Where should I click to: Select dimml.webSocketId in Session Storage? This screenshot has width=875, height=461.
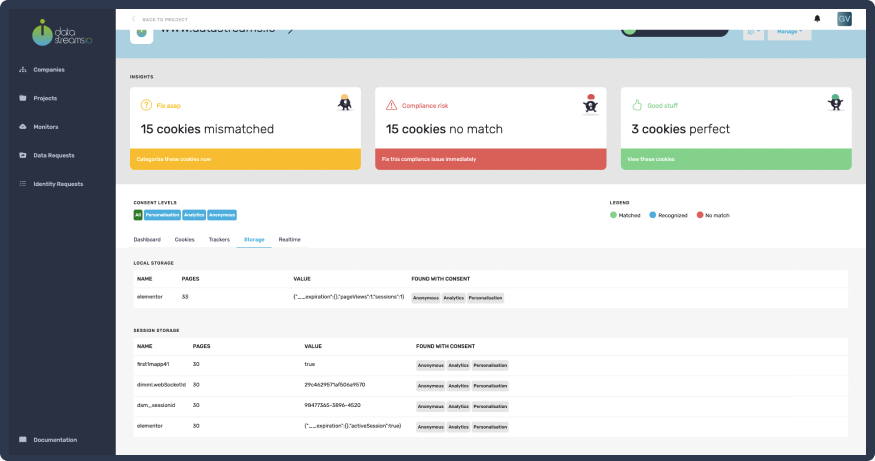point(161,385)
